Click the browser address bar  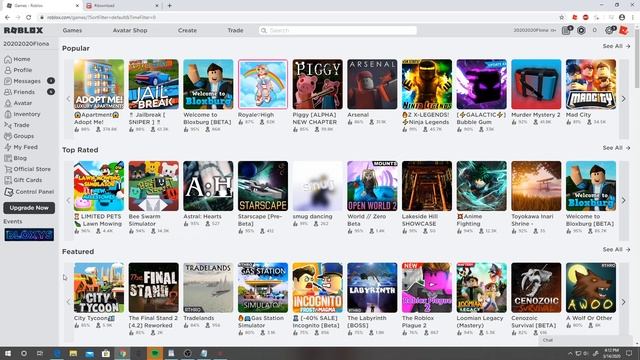click(x=297, y=18)
